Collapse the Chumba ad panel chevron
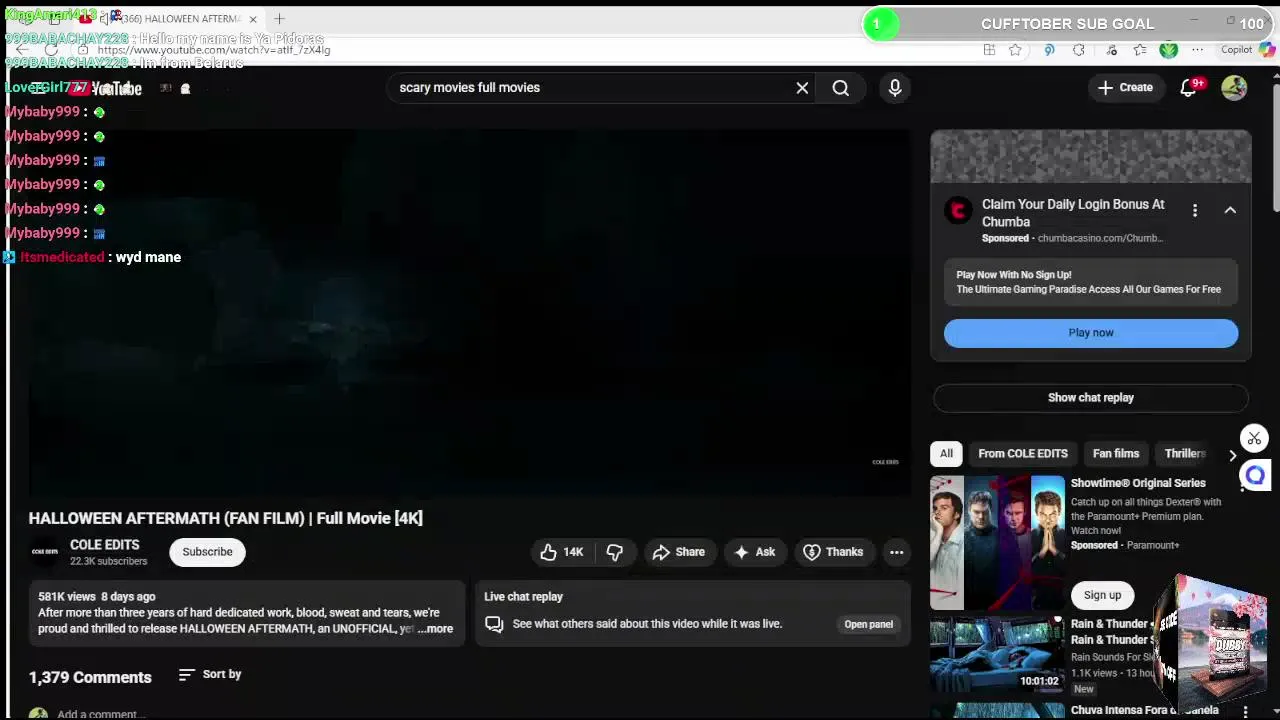The width and height of the screenshot is (1280, 720). (x=1230, y=210)
